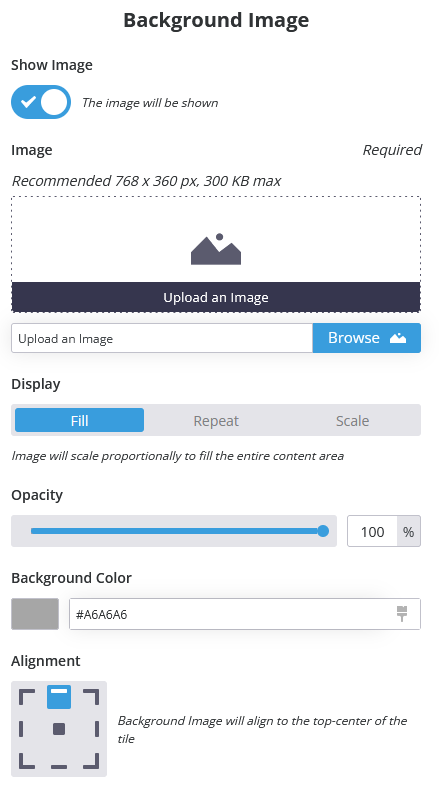Click the dark Upload an Image bar
The image size is (439, 790).
pyautogui.click(x=216, y=297)
